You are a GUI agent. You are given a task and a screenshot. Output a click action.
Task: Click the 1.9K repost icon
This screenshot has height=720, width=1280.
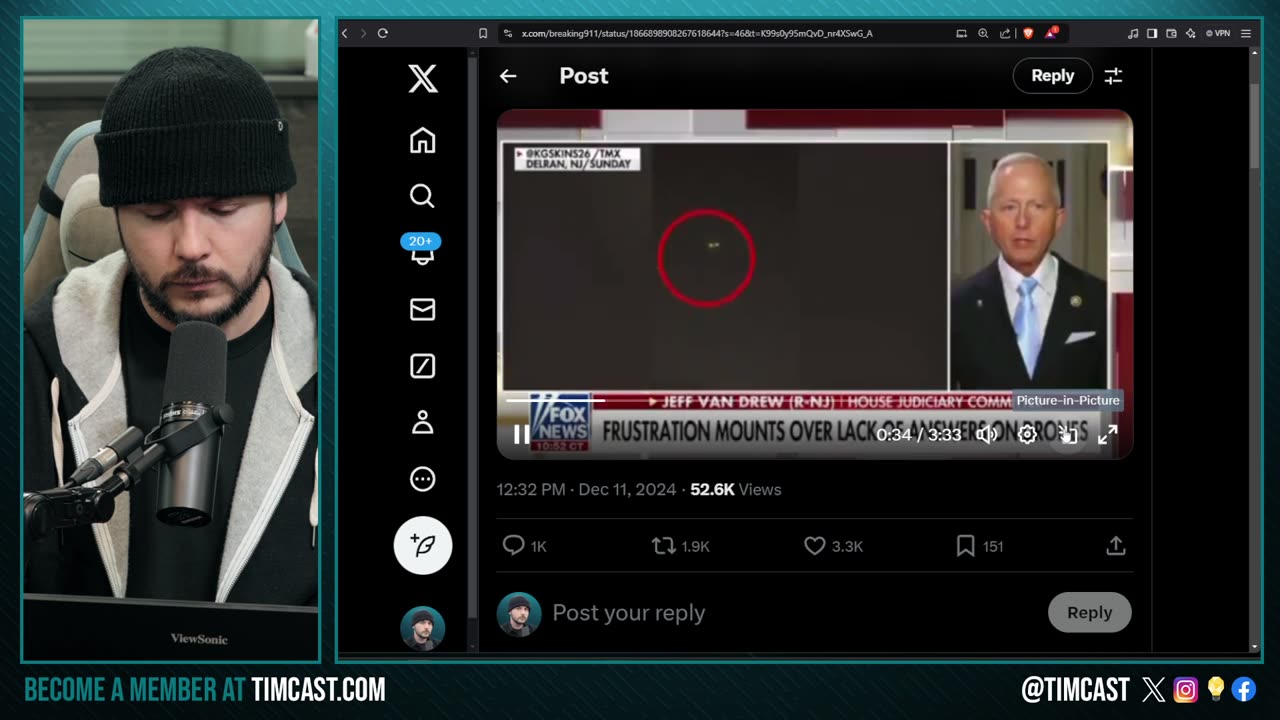pyautogui.click(x=663, y=545)
